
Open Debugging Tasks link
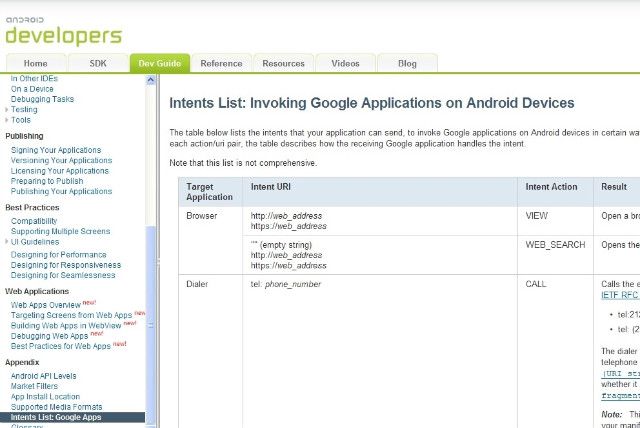point(42,99)
